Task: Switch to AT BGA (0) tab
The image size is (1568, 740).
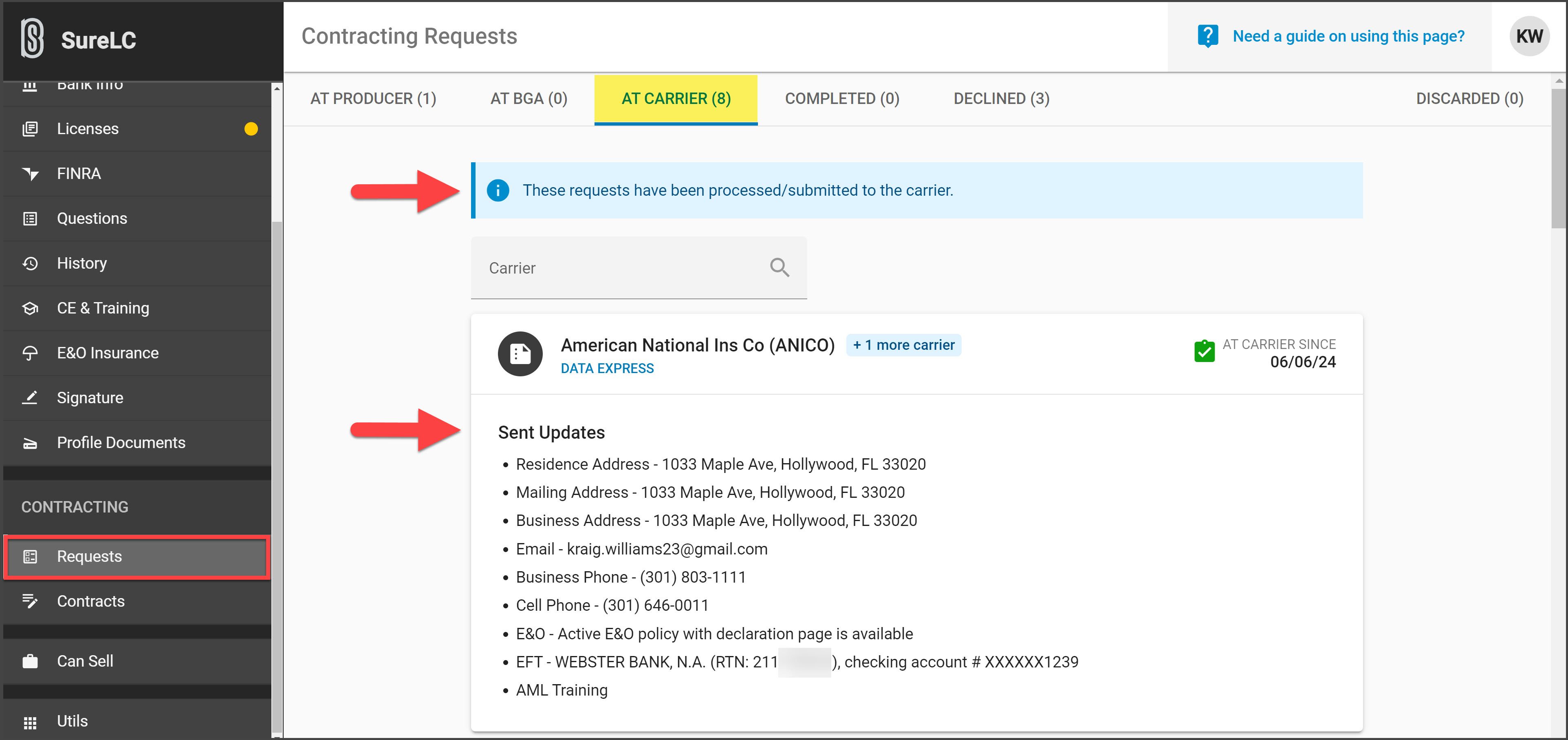Action: tap(529, 99)
